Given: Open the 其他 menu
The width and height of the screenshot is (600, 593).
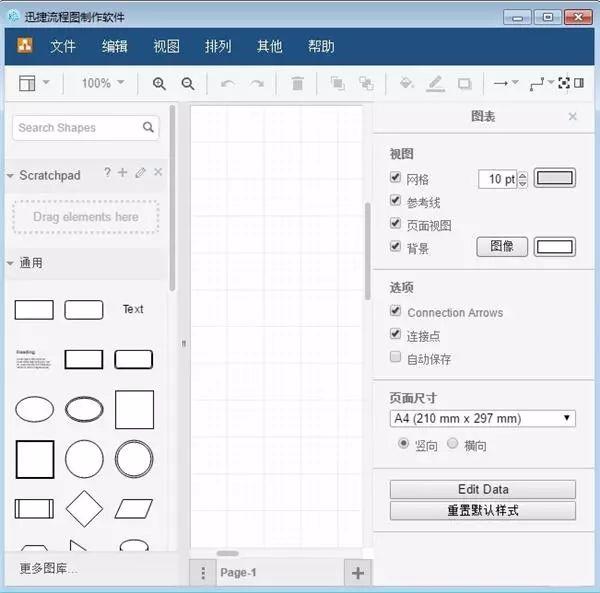Looking at the screenshot, I should [x=269, y=46].
